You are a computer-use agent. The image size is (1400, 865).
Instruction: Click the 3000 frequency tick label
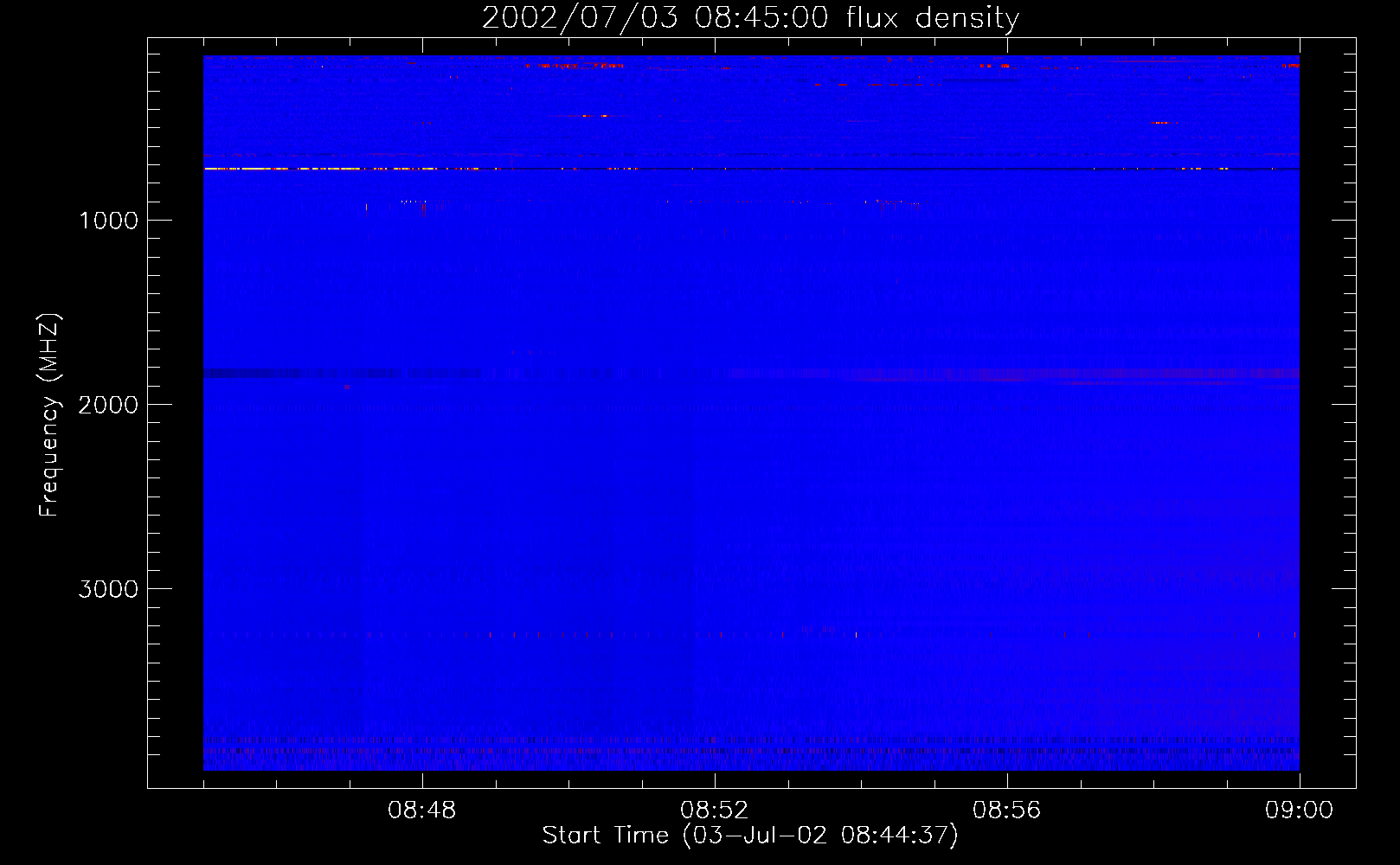pos(108,589)
